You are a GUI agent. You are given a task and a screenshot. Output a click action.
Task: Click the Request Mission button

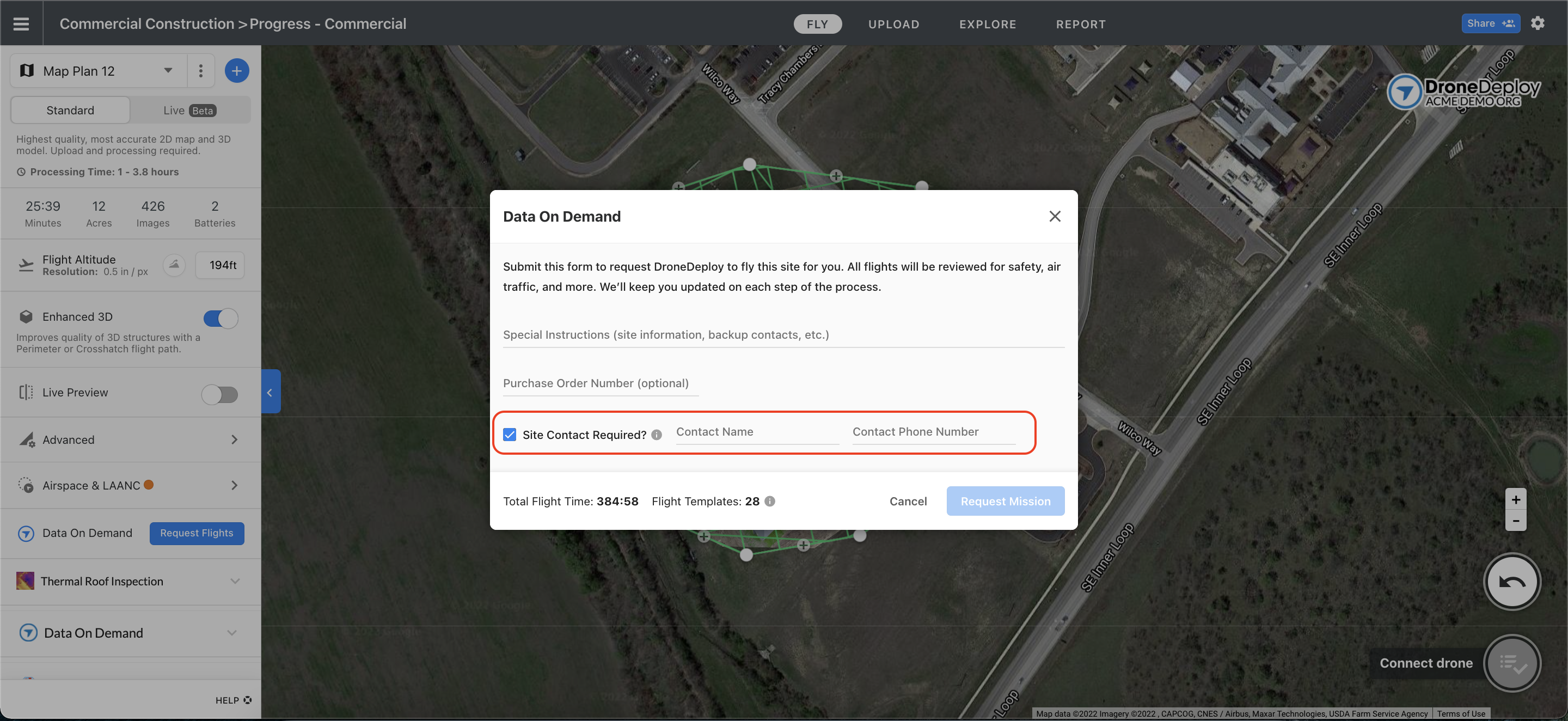(x=1006, y=501)
